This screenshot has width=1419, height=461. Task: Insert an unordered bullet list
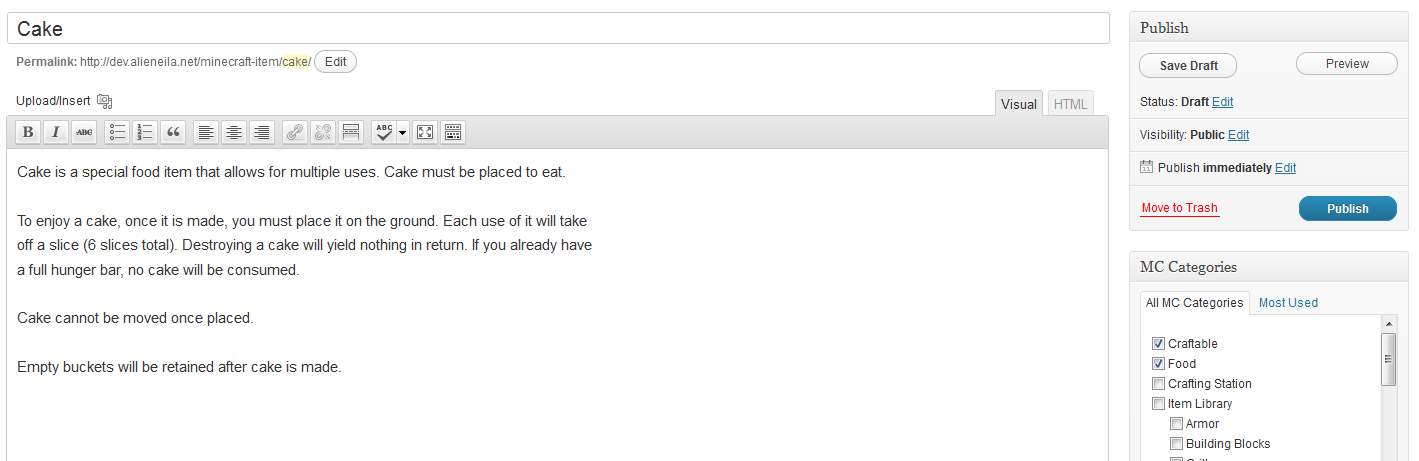pos(118,132)
